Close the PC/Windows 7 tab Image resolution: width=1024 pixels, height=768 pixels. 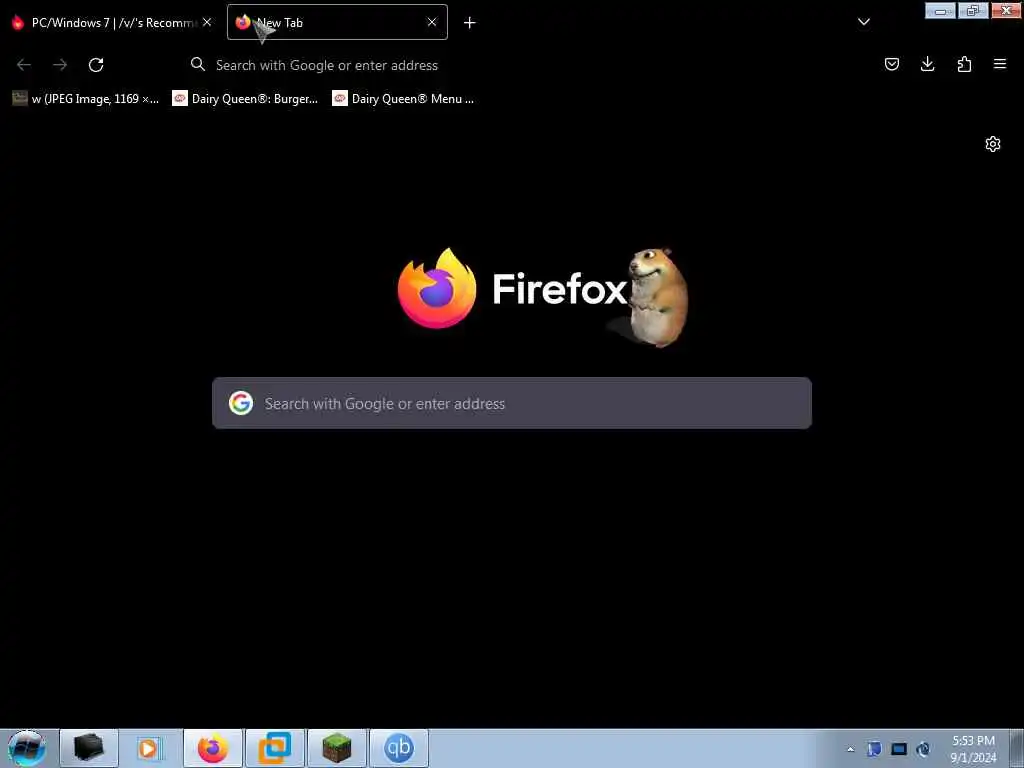(207, 22)
